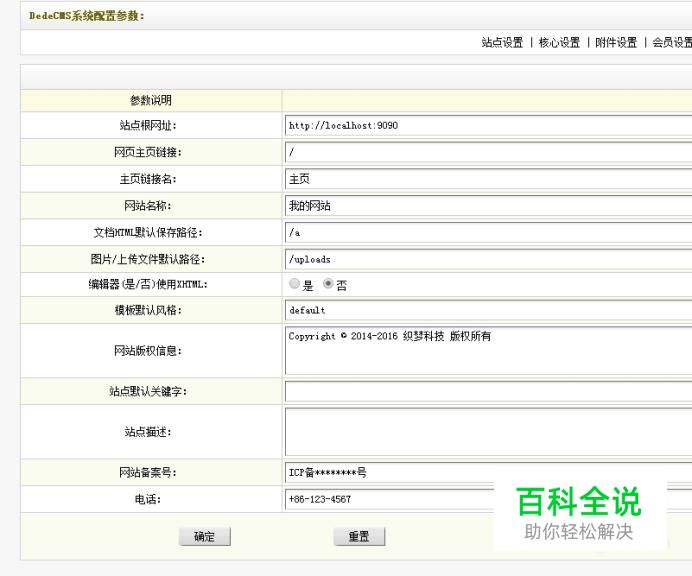The height and width of the screenshot is (576, 692).
Task: Click the 模板默认风格 label
Action: coord(148,310)
